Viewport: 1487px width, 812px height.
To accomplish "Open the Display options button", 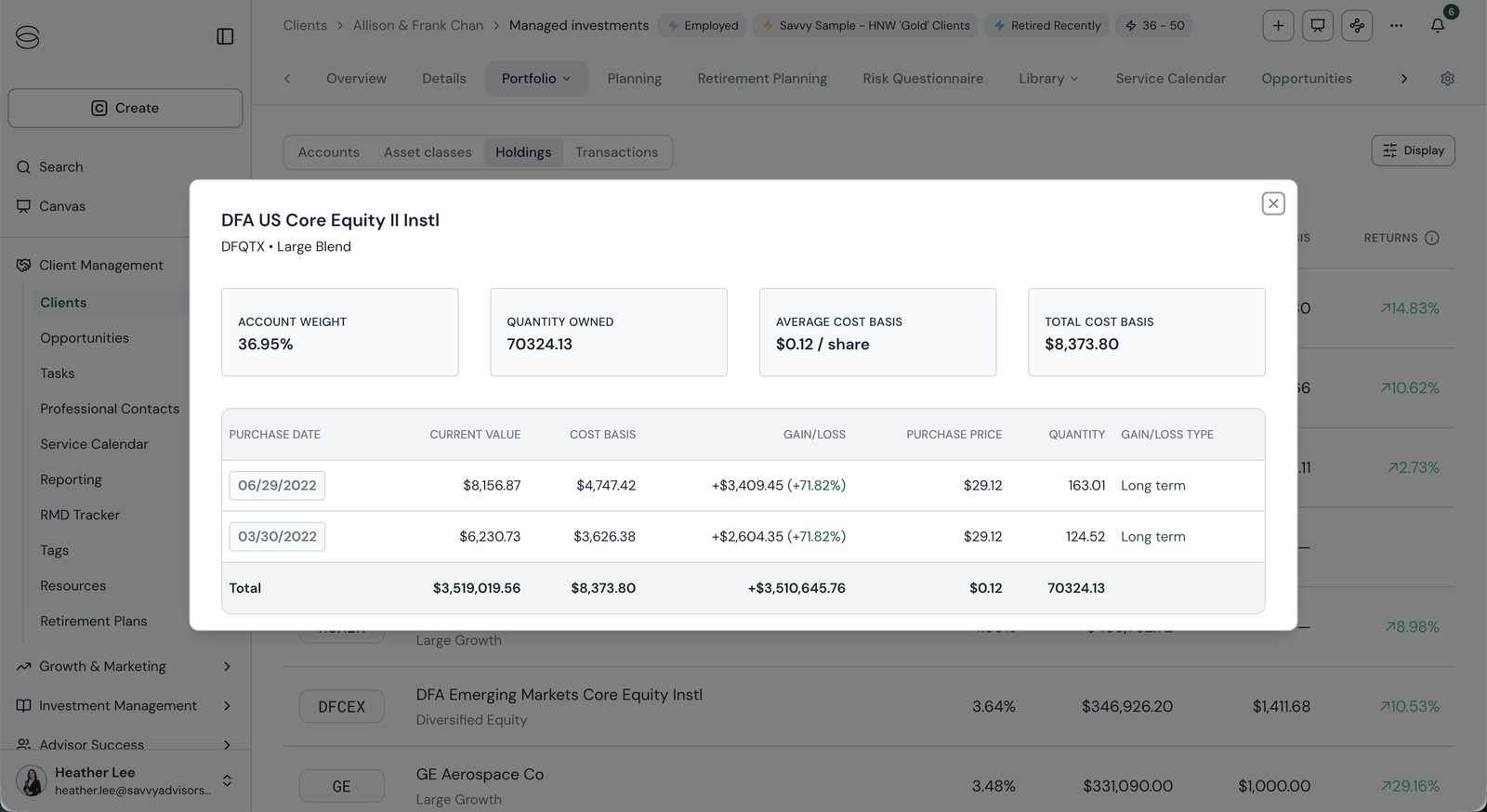I will coord(1413,151).
